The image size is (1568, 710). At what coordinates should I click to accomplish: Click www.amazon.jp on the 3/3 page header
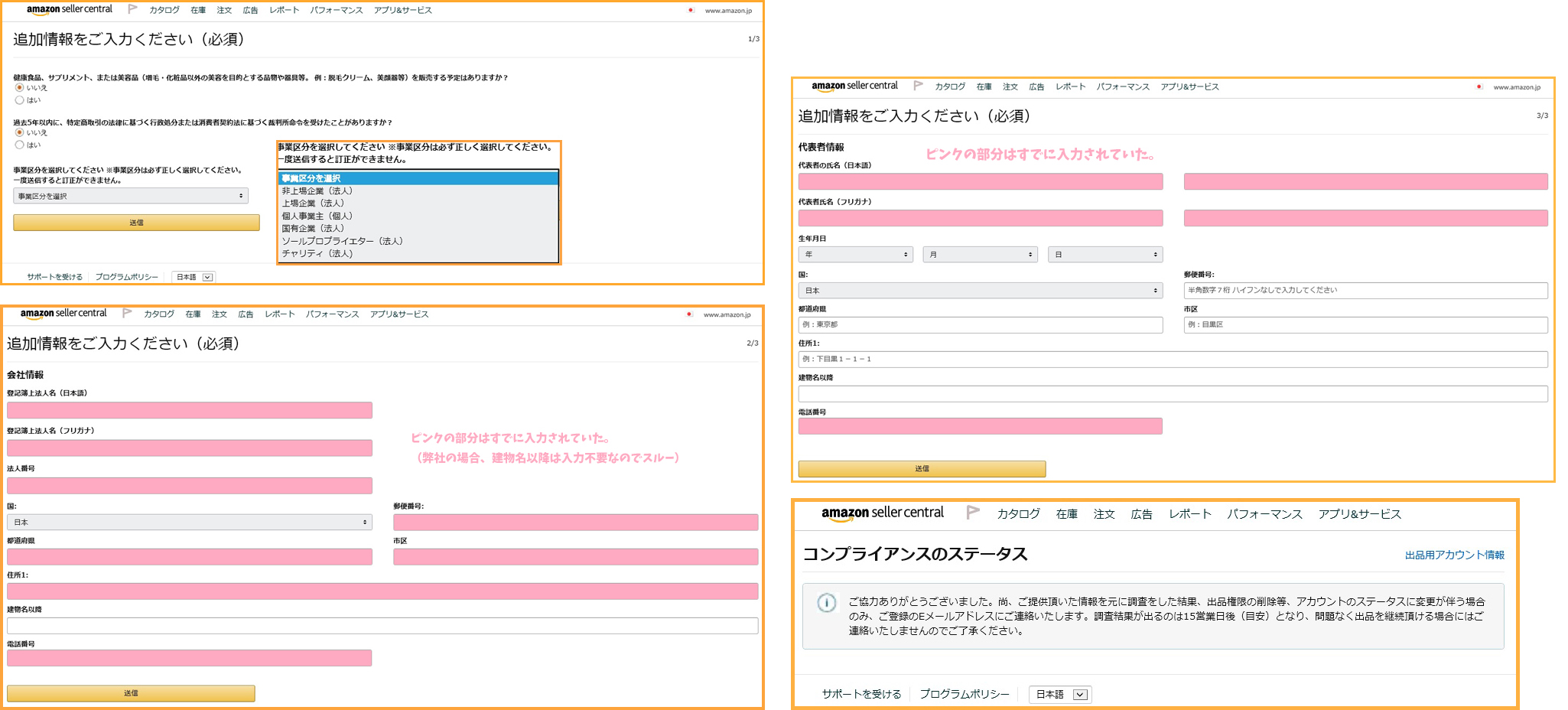tap(1517, 87)
